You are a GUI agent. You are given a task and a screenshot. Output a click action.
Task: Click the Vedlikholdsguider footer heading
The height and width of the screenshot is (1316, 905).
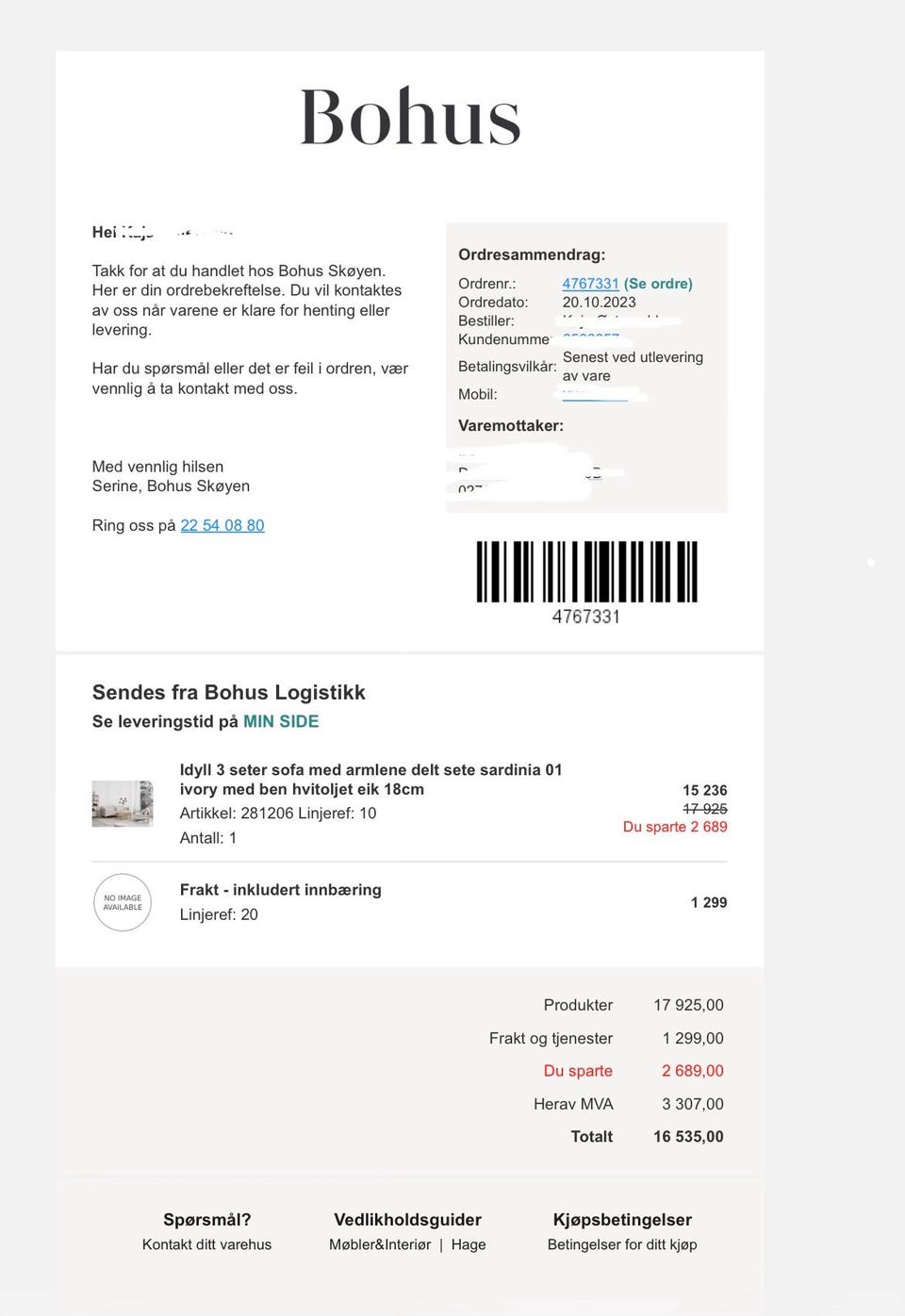tap(407, 1220)
